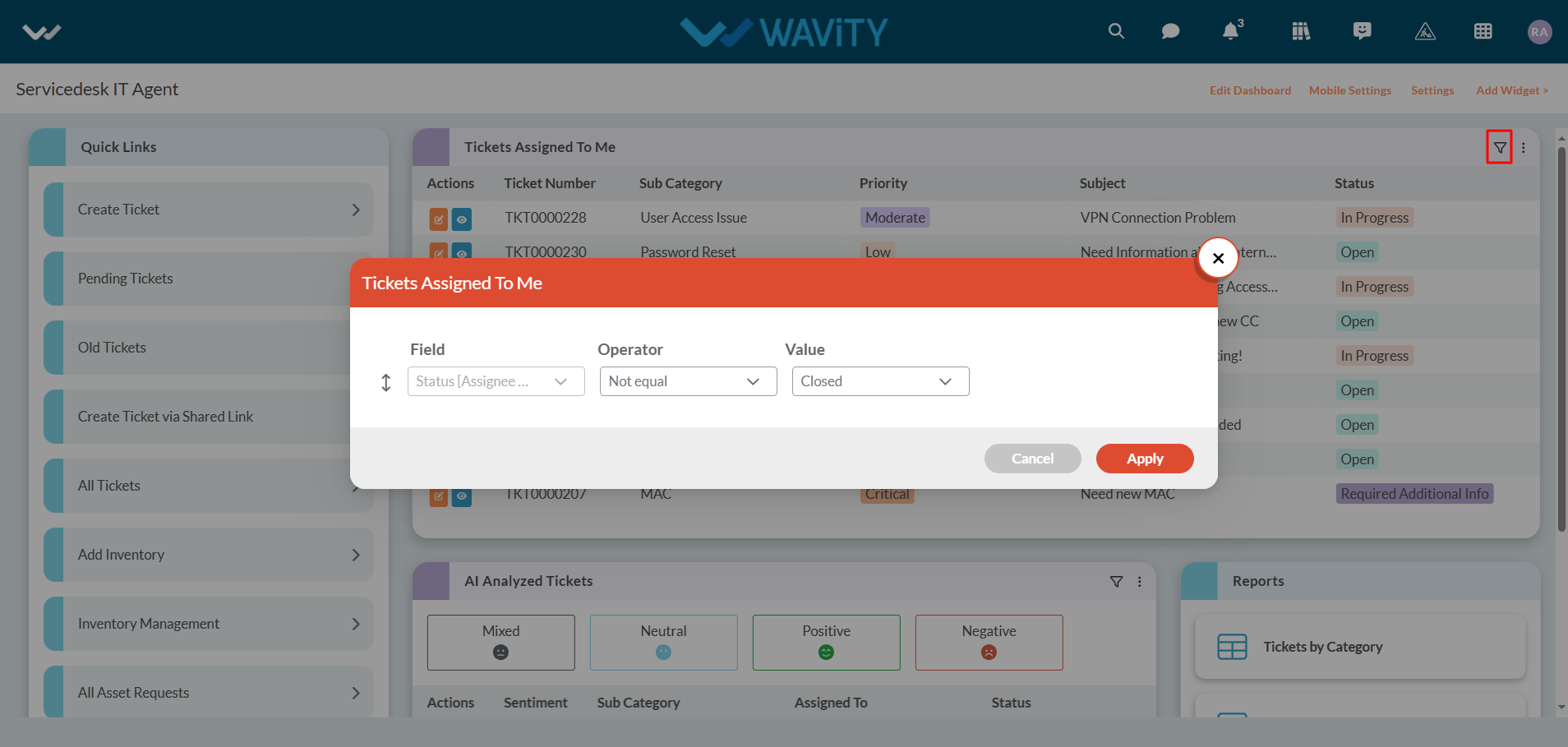Open the Field dropdown showing Status
Screen dimensions: 1568x747
[x=496, y=381]
